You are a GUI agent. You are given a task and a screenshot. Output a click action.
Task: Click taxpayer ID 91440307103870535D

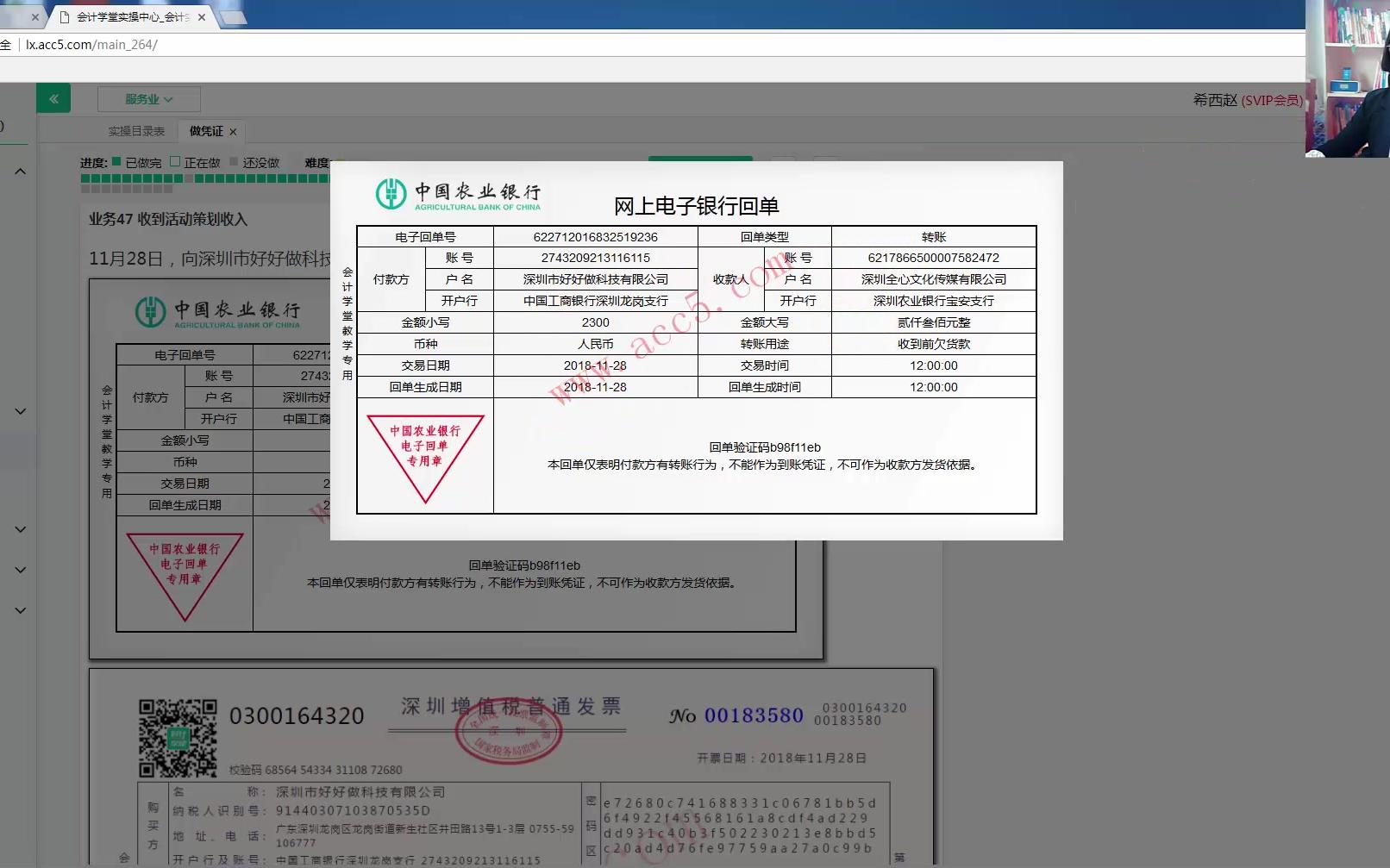[353, 811]
